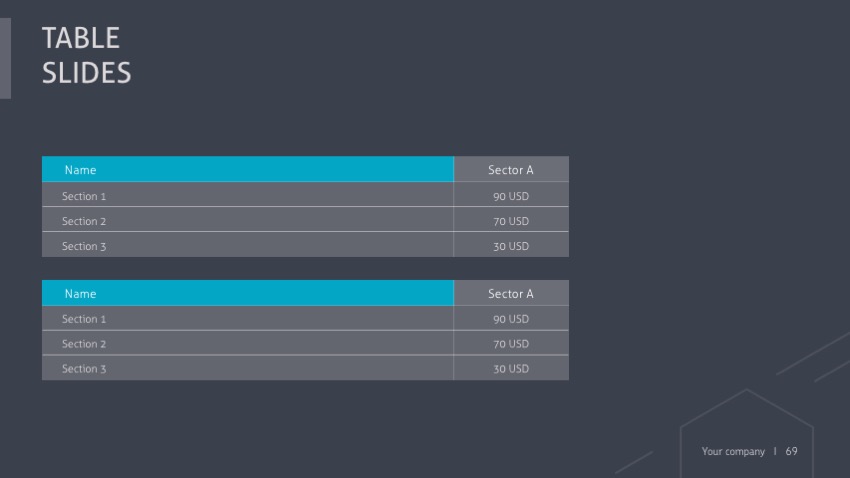Select the "30 USD" cell in the top table
This screenshot has height=478, width=850.
pos(510,246)
